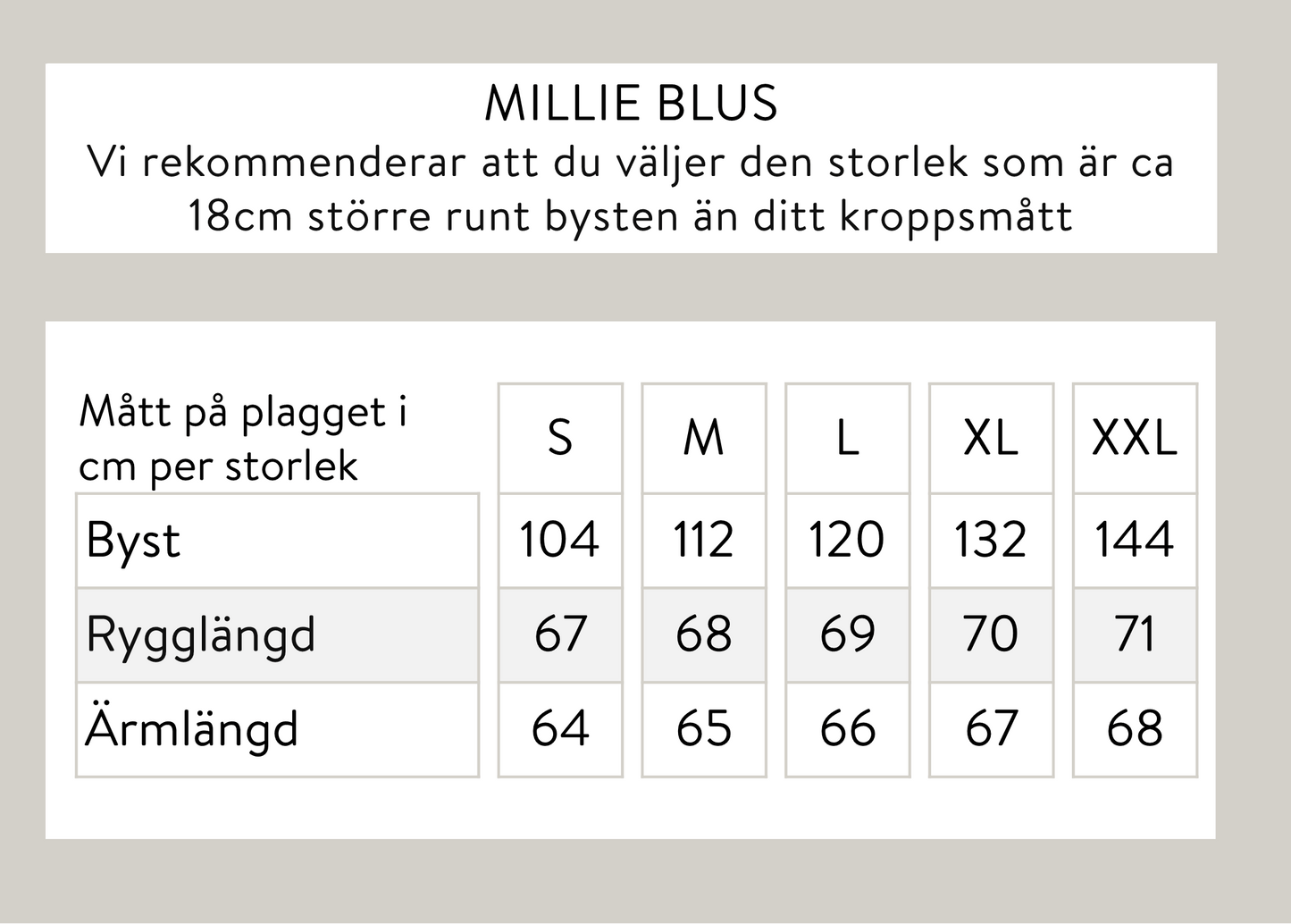
Task: Click the Byst row label
Action: click(134, 541)
